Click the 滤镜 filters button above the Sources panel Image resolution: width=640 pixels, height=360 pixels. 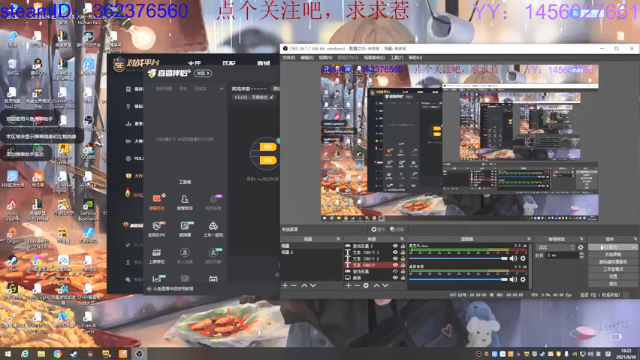[x=397, y=229]
